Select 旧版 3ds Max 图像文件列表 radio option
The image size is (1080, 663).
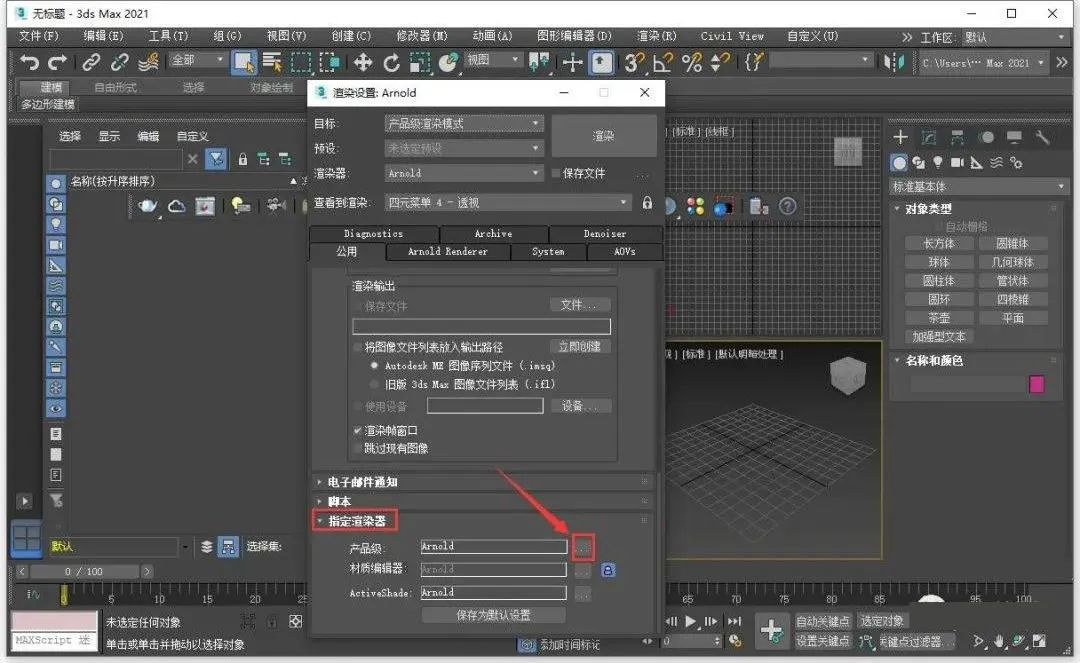coord(374,384)
